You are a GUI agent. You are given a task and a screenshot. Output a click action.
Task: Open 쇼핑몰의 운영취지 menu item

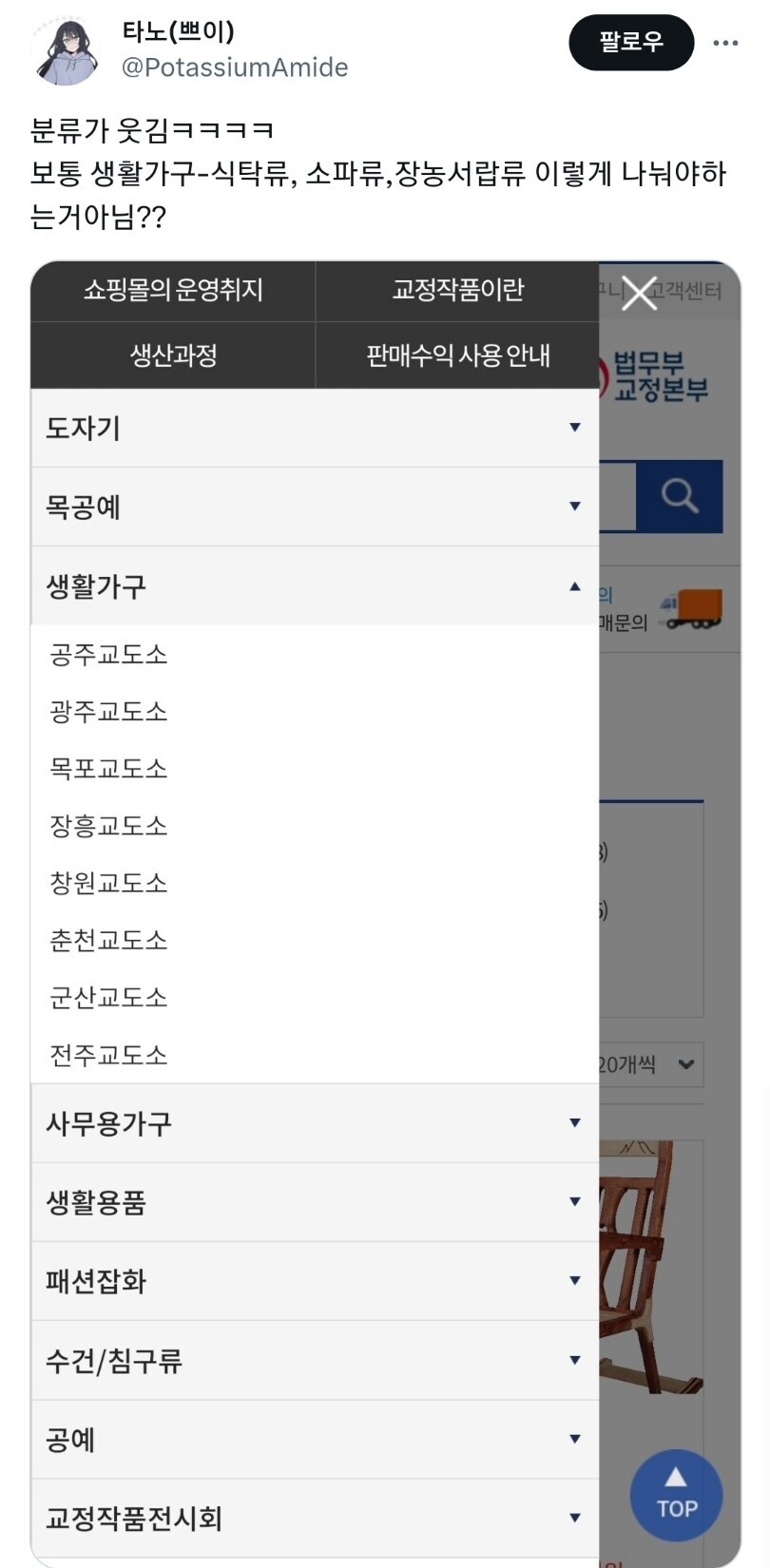click(173, 290)
